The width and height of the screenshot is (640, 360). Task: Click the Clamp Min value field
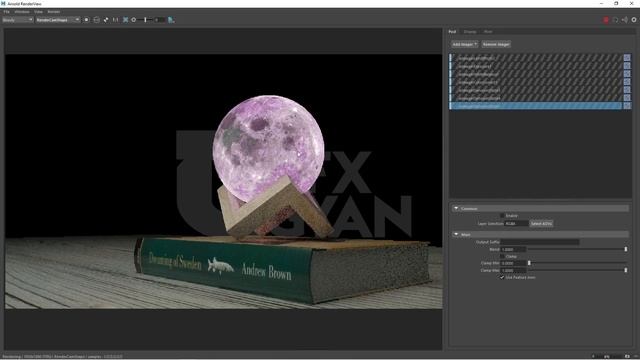[513, 263]
